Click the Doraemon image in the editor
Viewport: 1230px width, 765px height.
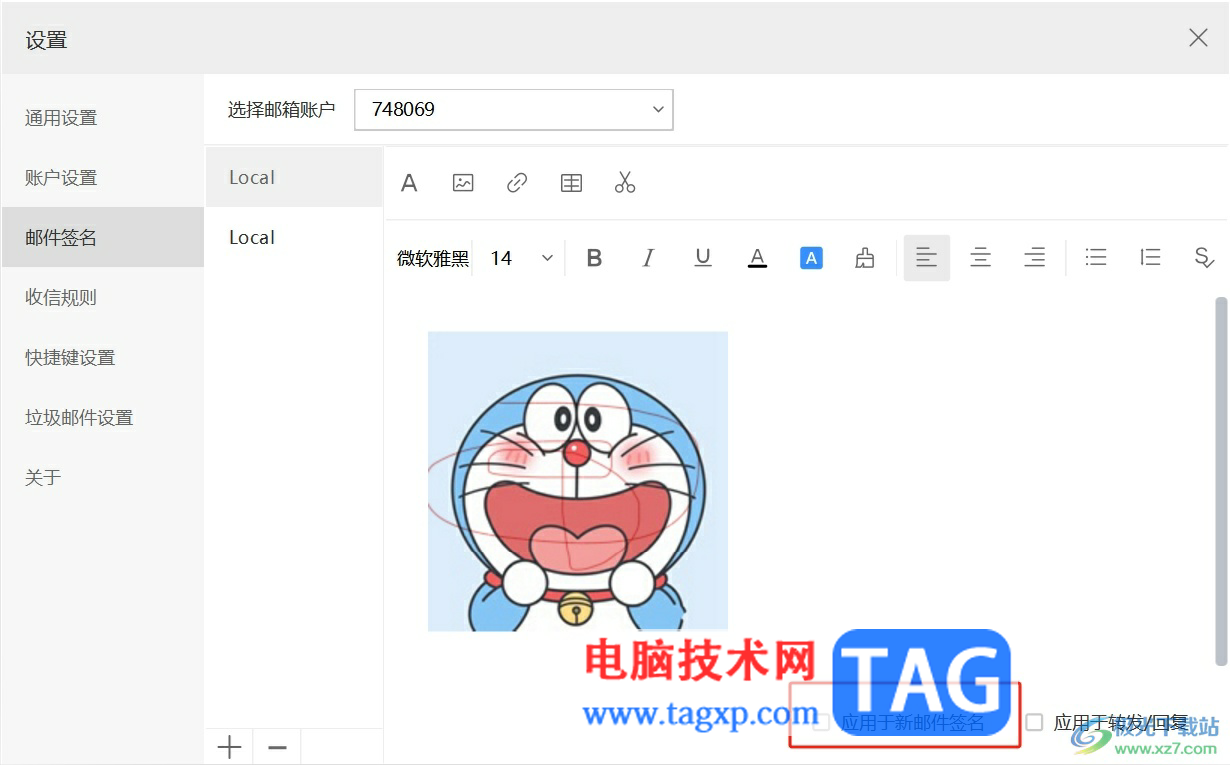578,481
